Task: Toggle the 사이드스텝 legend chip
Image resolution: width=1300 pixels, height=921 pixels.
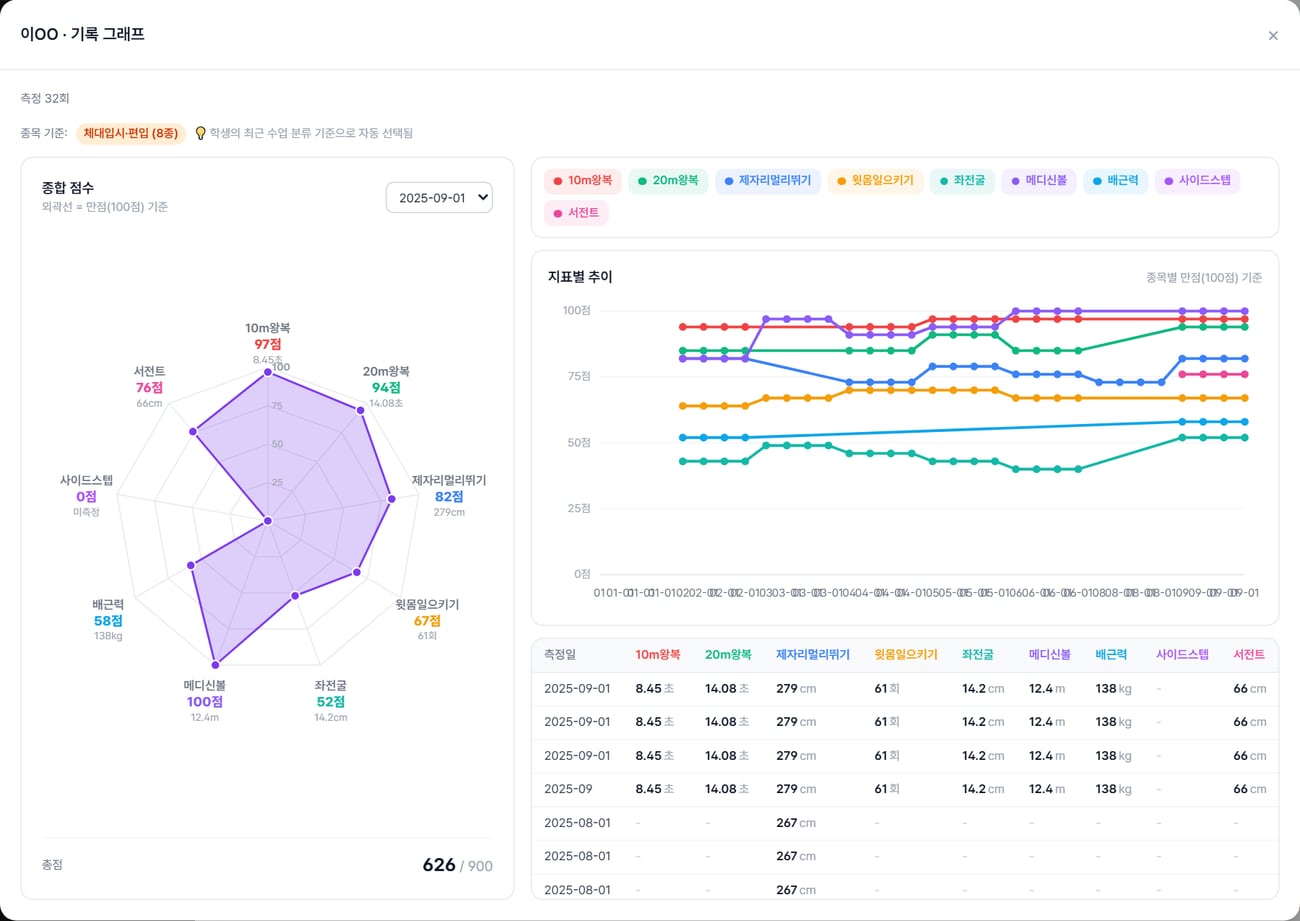Action: click(1197, 181)
